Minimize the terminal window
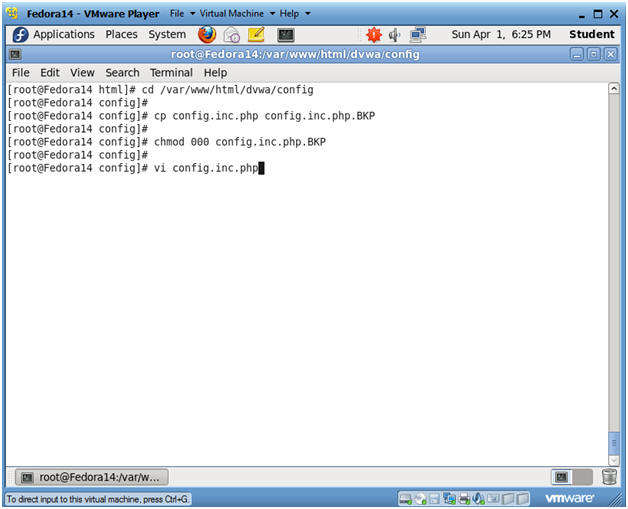The height and width of the screenshot is (509, 628). click(x=577, y=54)
